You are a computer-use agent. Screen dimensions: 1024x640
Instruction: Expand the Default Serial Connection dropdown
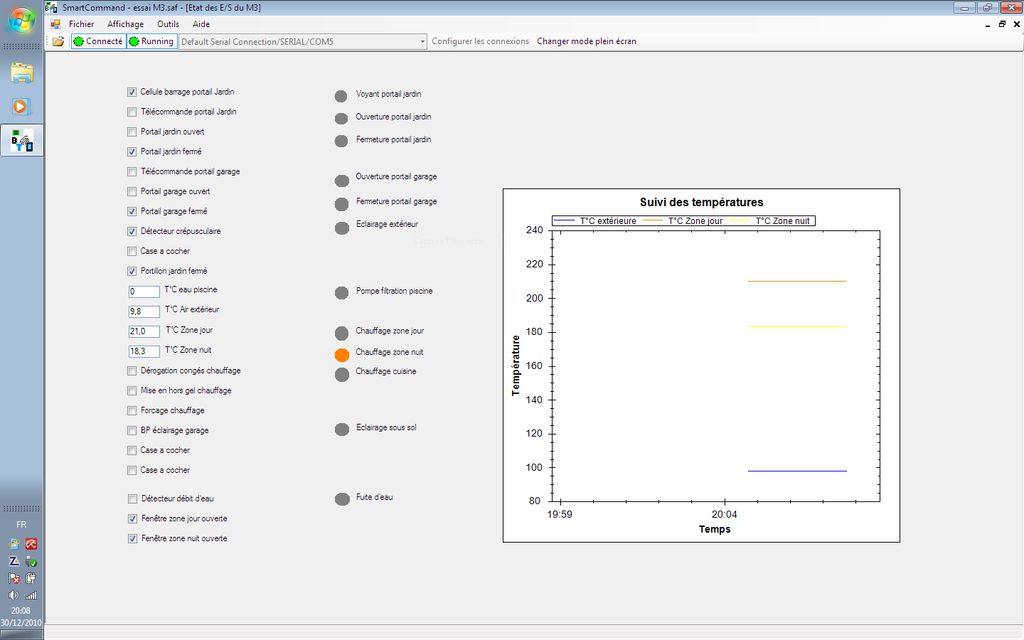[x=421, y=41]
